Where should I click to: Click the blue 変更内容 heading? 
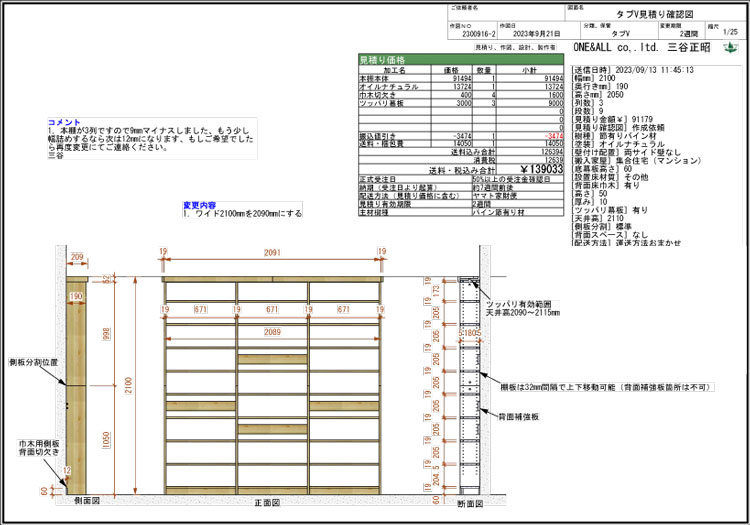pyautogui.click(x=199, y=205)
